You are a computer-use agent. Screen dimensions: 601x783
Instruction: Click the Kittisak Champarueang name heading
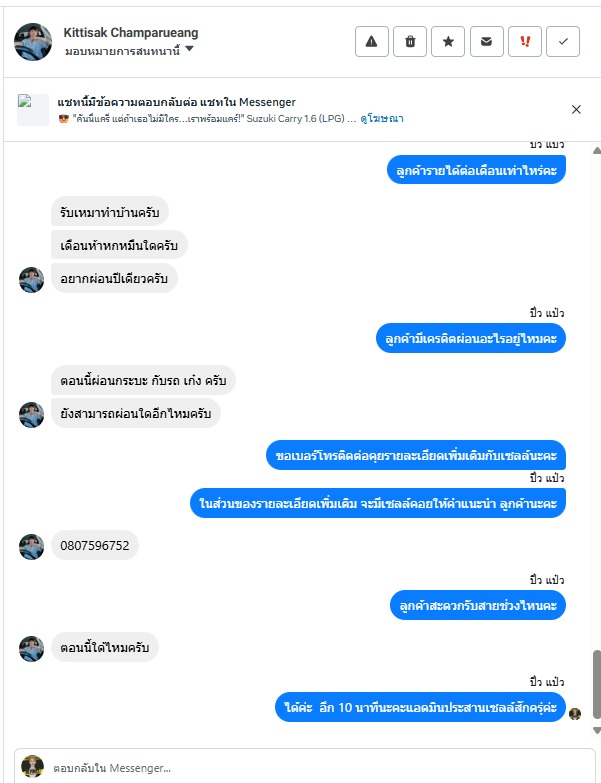[x=131, y=32]
